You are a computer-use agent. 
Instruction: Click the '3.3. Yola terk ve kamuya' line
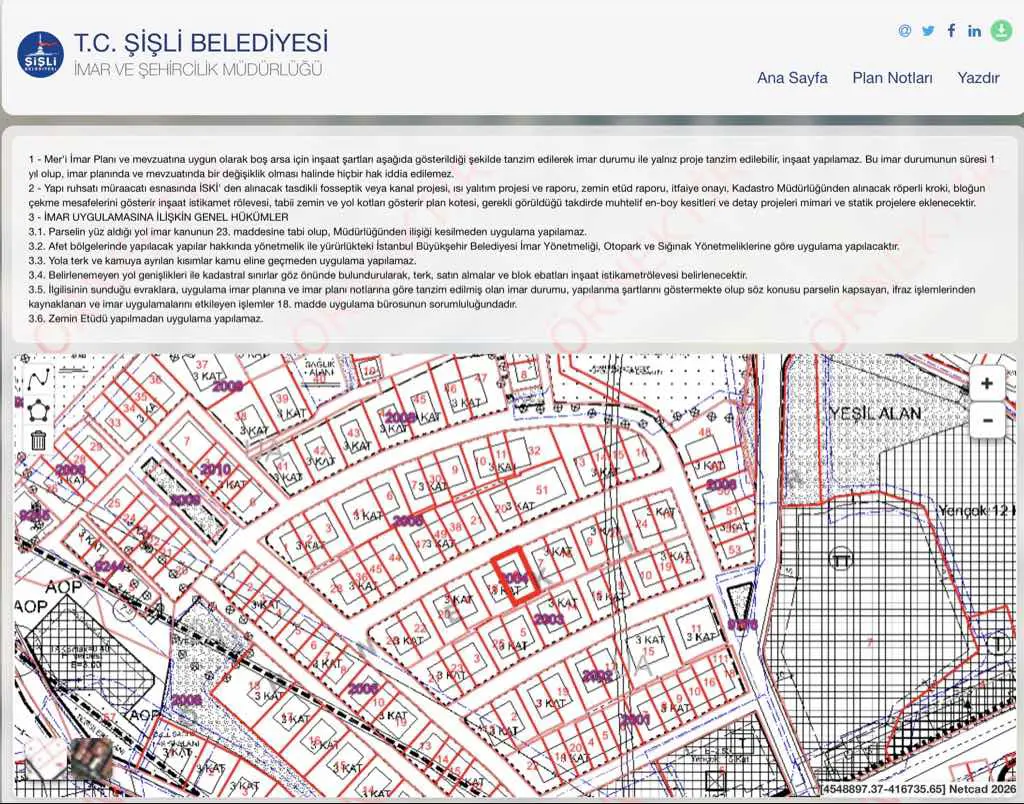point(222,261)
